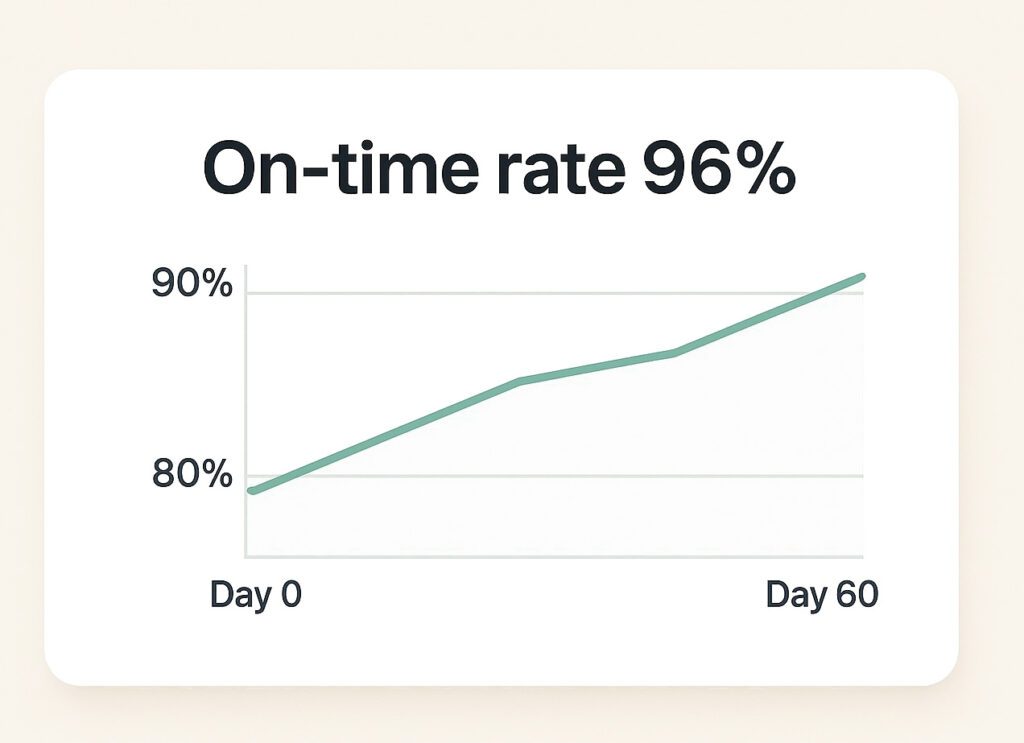Click the vertical y-axis line
Viewport: 1024px width, 743px height.
pos(245,400)
